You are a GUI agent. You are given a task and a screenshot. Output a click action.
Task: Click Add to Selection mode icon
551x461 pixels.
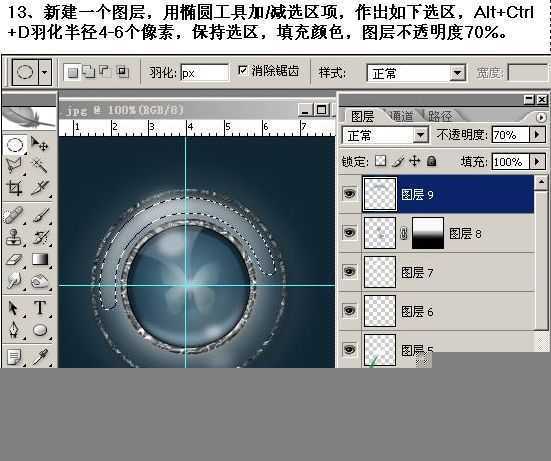point(89,72)
